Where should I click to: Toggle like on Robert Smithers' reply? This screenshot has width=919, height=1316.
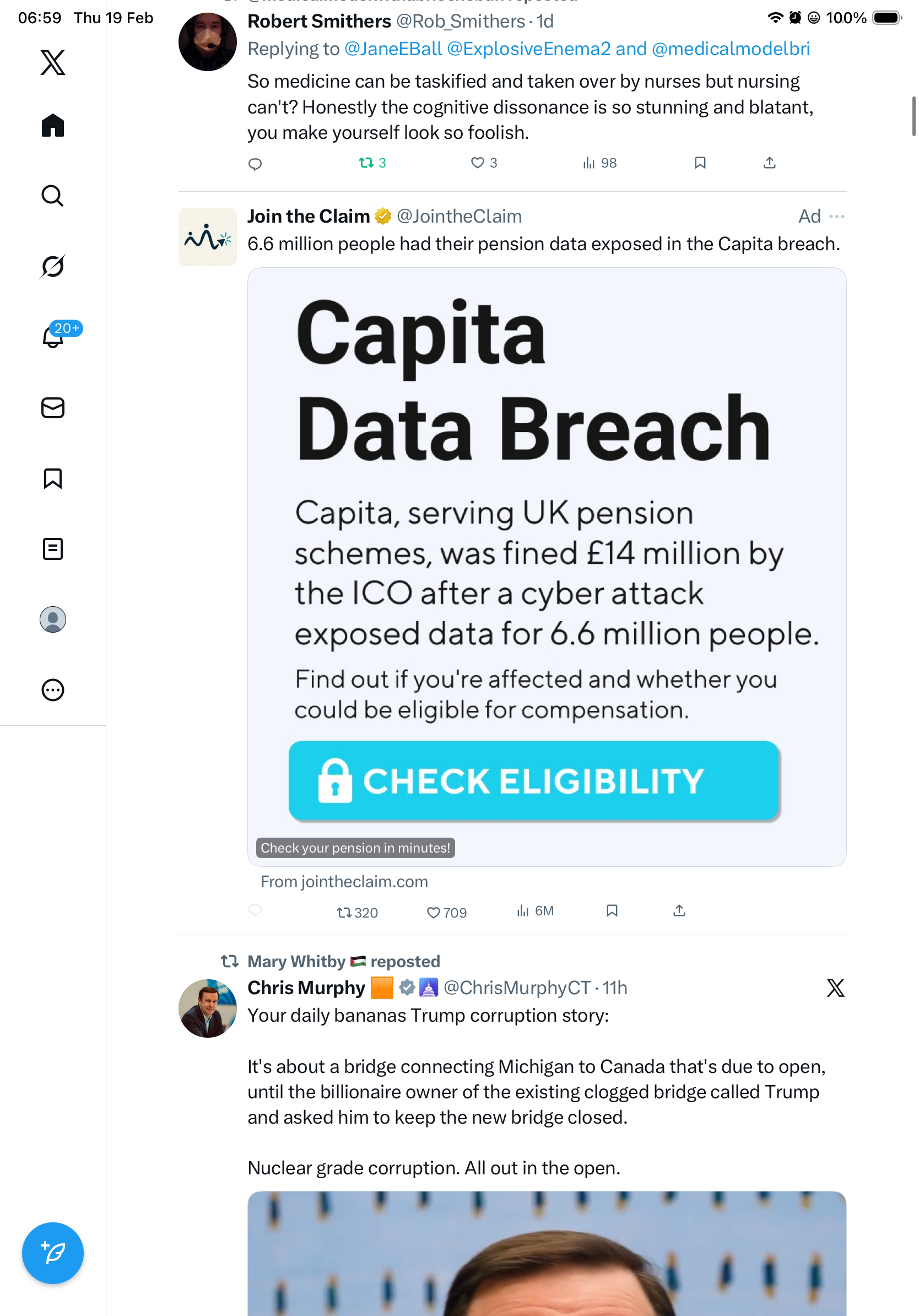[x=477, y=163]
